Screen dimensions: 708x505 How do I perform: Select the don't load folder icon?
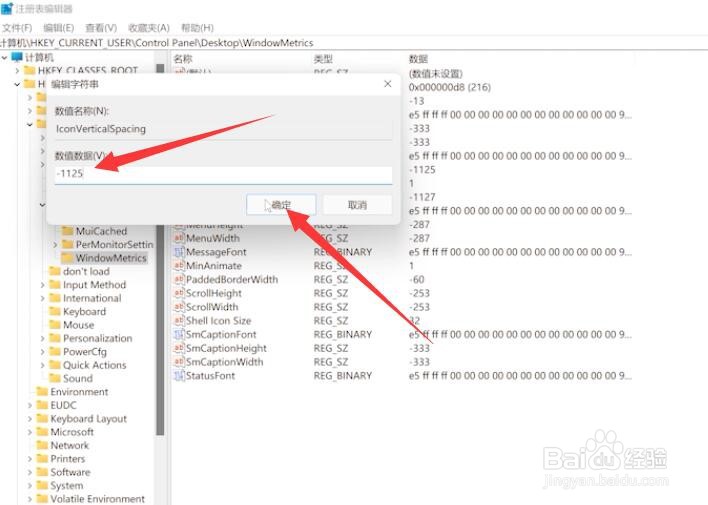(x=55, y=271)
